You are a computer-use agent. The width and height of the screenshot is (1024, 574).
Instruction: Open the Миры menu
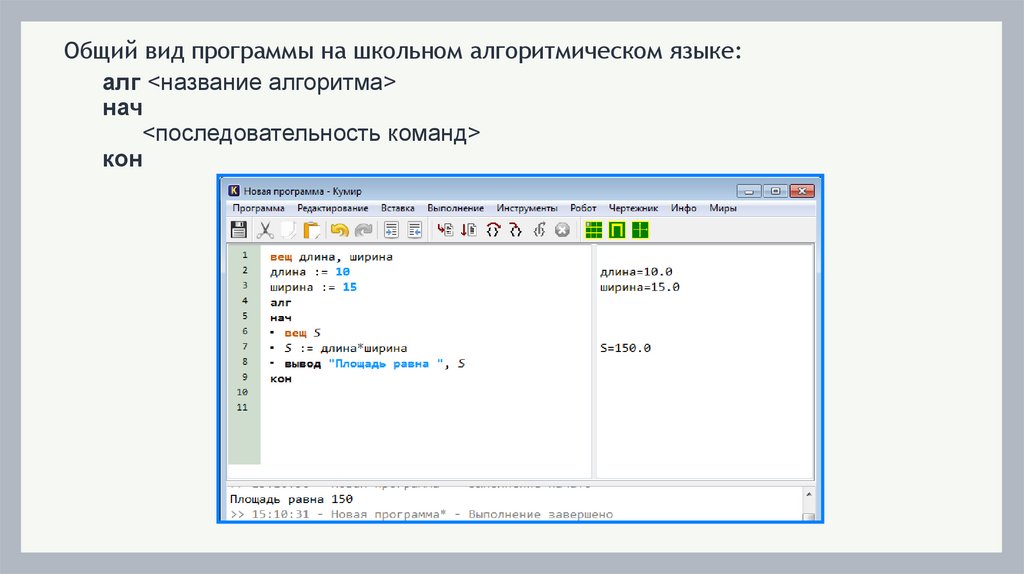tap(723, 208)
